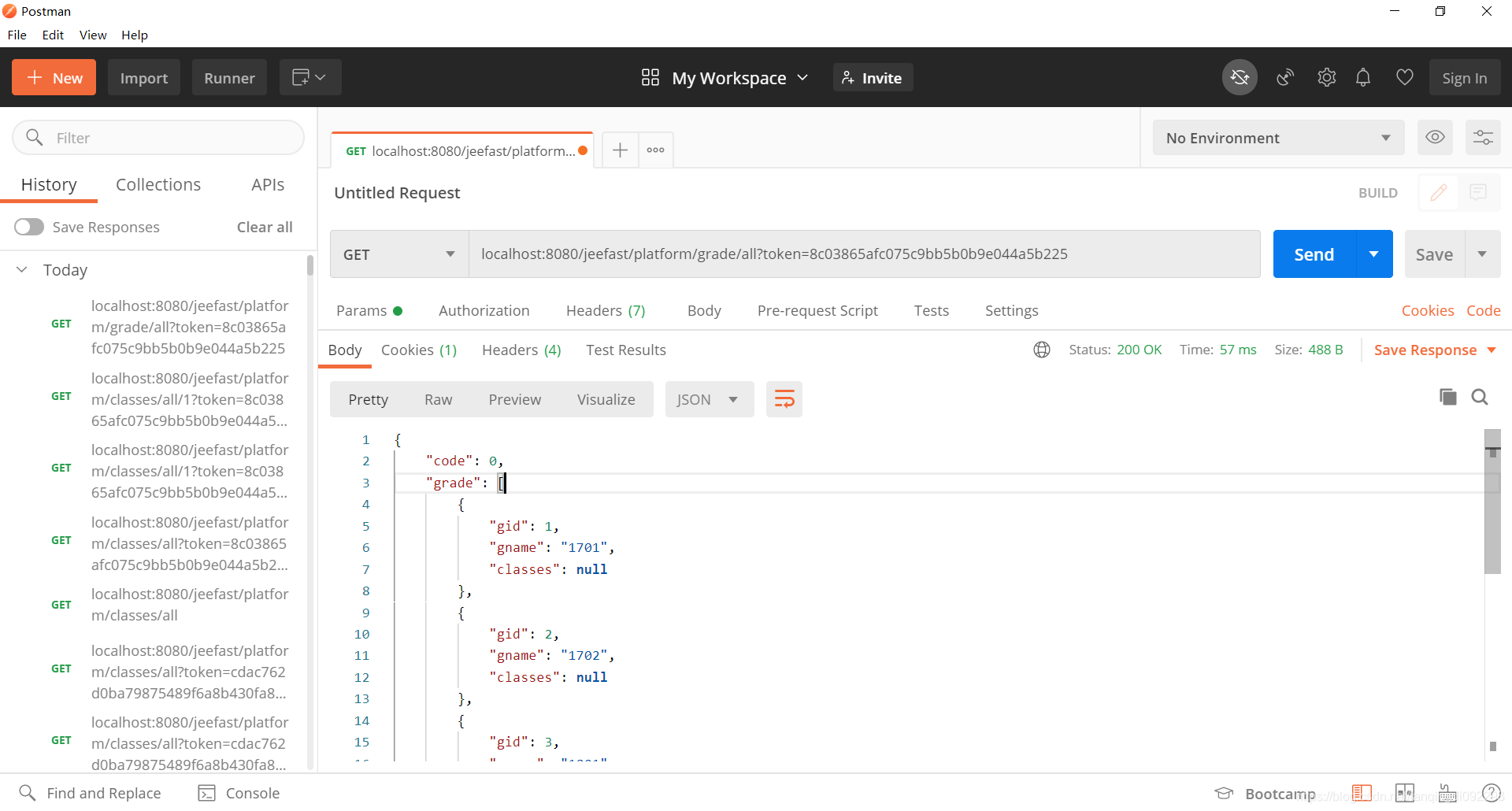Open the settings gear icon
1512x811 pixels.
[x=1327, y=77]
